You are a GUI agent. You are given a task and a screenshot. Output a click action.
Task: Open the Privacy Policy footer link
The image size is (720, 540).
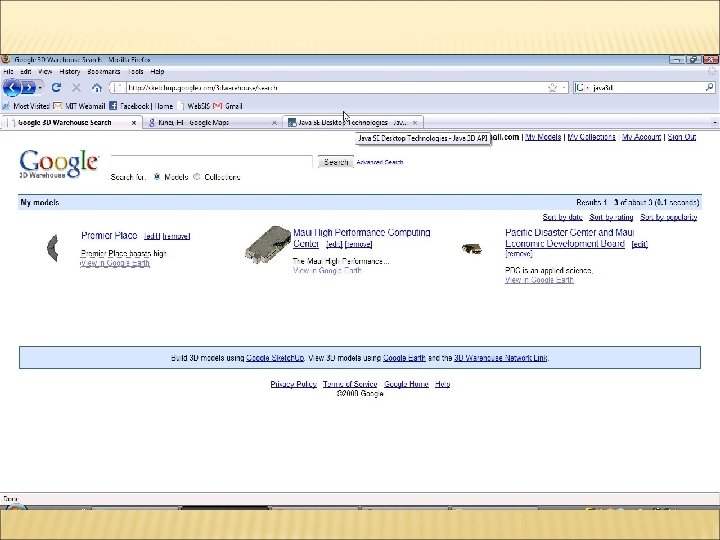[x=293, y=384]
